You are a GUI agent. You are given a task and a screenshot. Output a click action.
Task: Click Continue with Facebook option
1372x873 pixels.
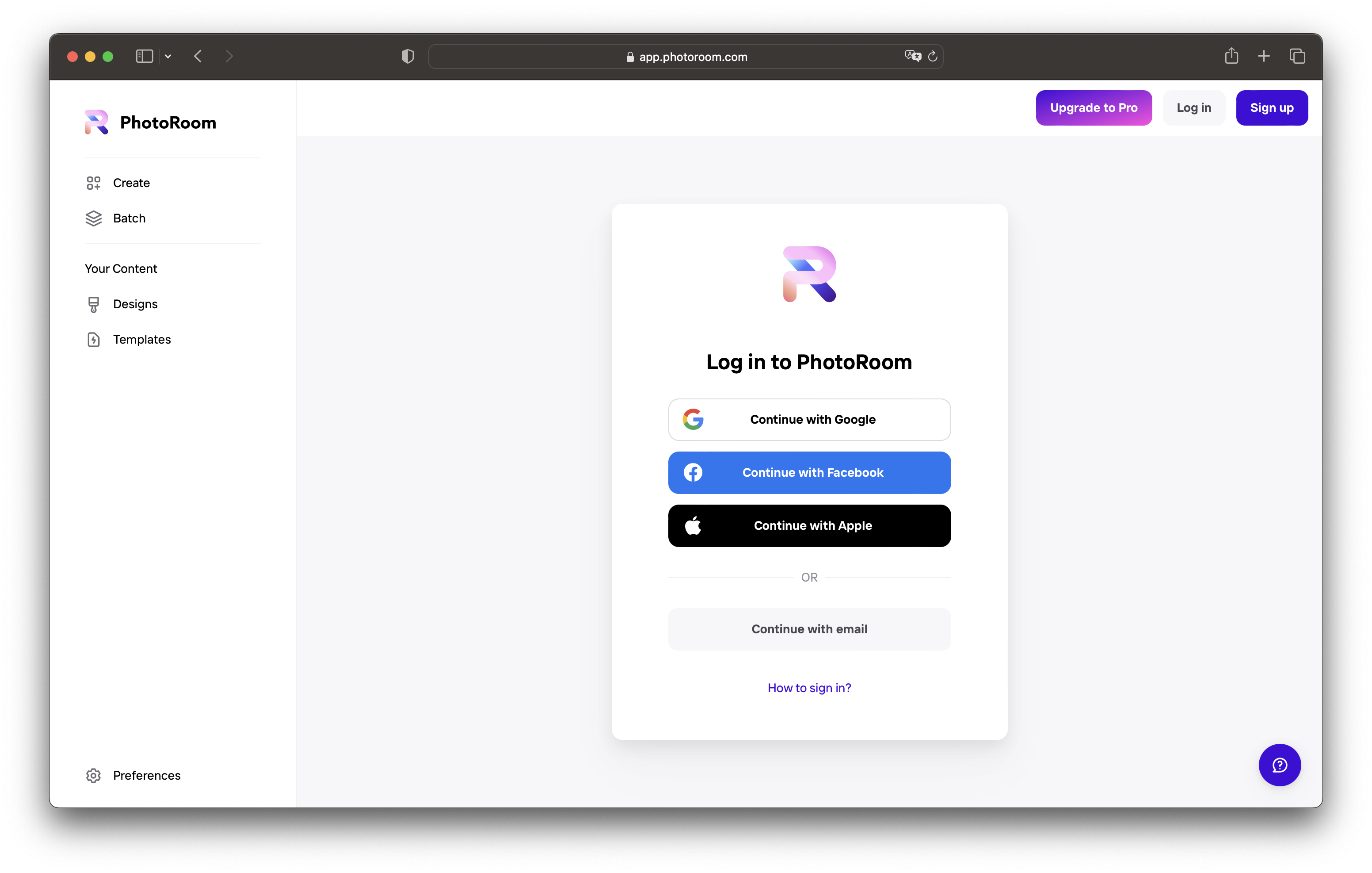coord(809,472)
